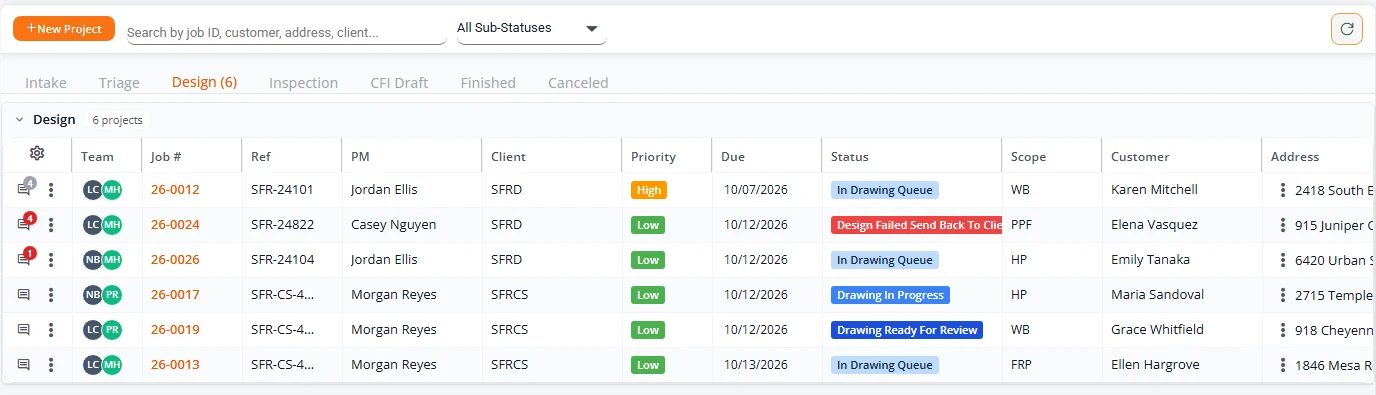Click address options dots for 915 Juniper

(x=1283, y=225)
